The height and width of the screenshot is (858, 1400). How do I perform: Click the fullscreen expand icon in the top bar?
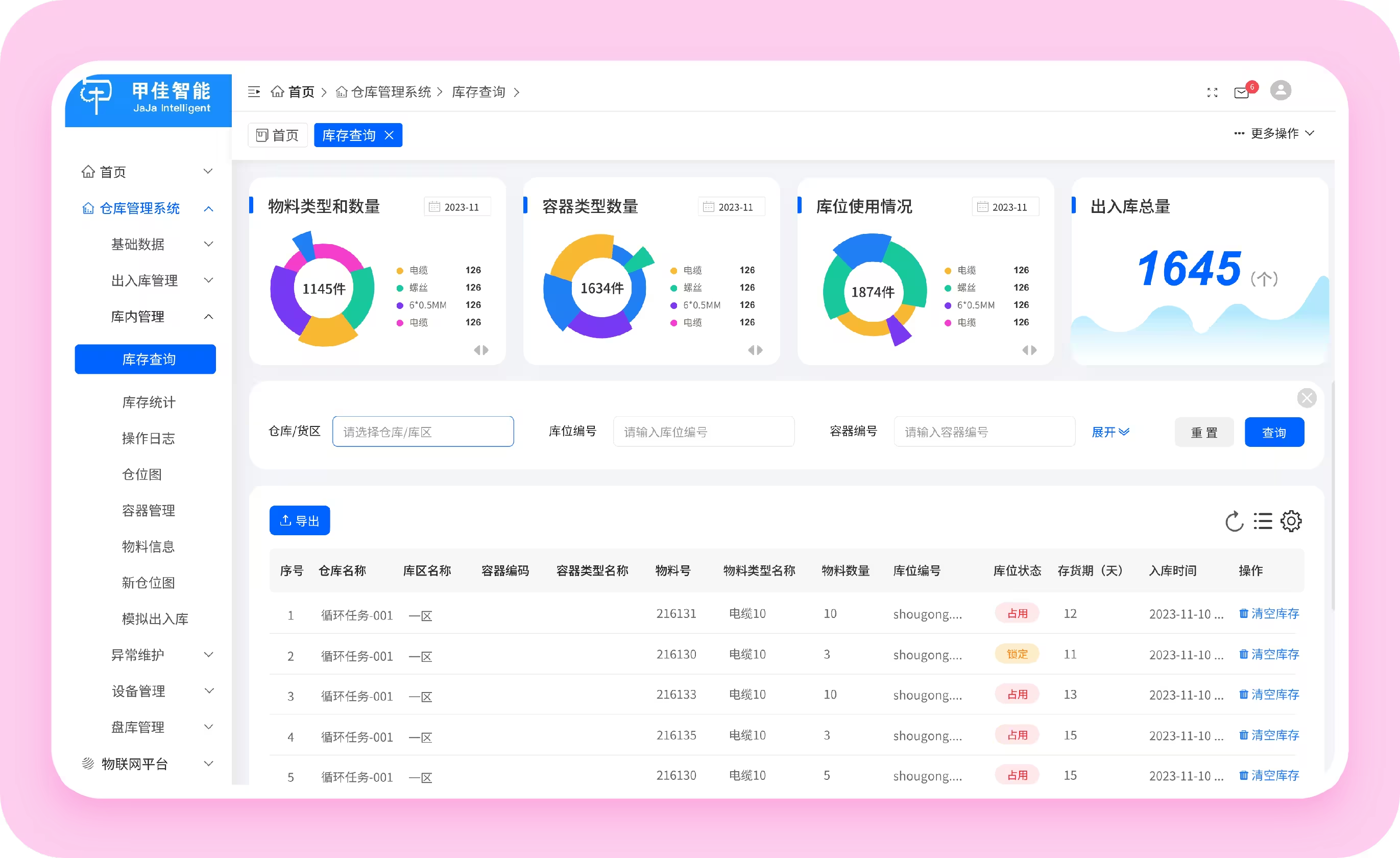point(1213,91)
